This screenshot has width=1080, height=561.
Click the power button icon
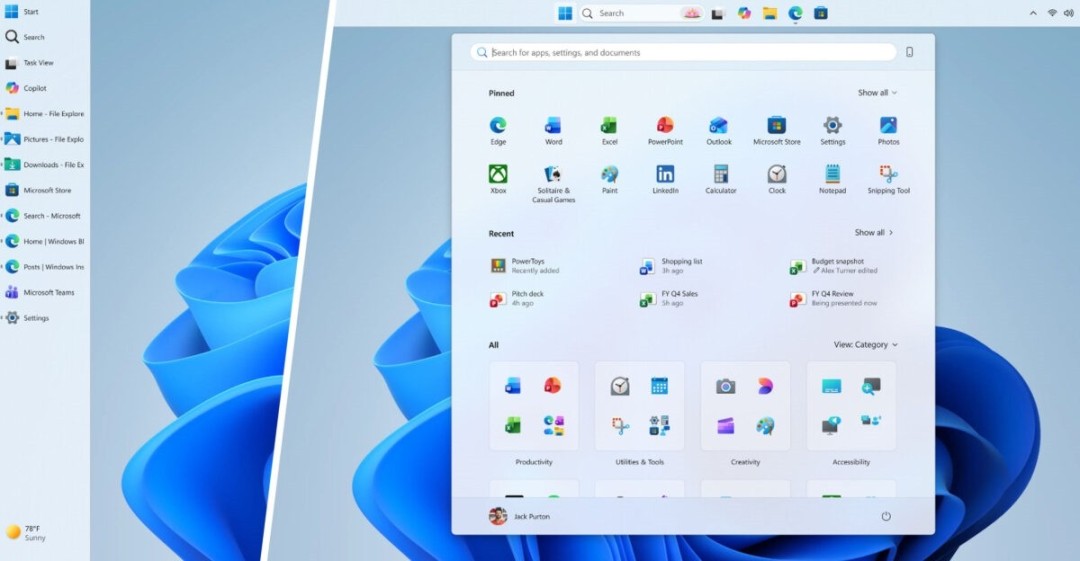point(886,516)
